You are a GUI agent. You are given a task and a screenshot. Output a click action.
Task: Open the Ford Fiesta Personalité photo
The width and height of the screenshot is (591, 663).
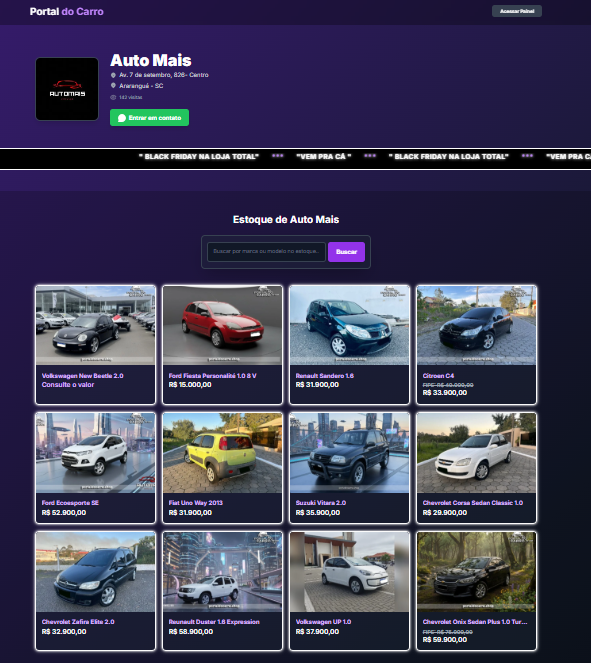click(x=222, y=325)
